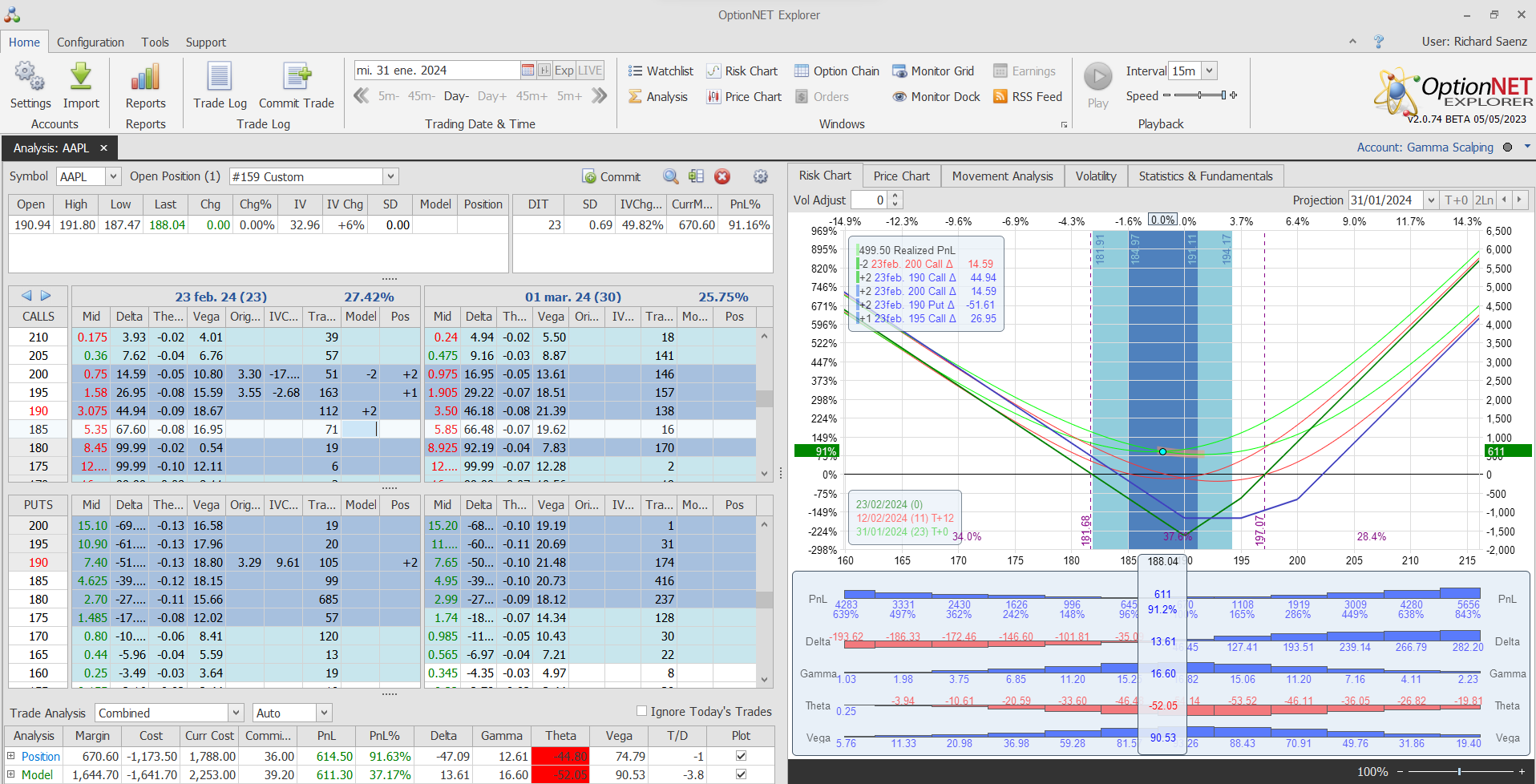Open Price Chart window from ribbon

tap(744, 97)
